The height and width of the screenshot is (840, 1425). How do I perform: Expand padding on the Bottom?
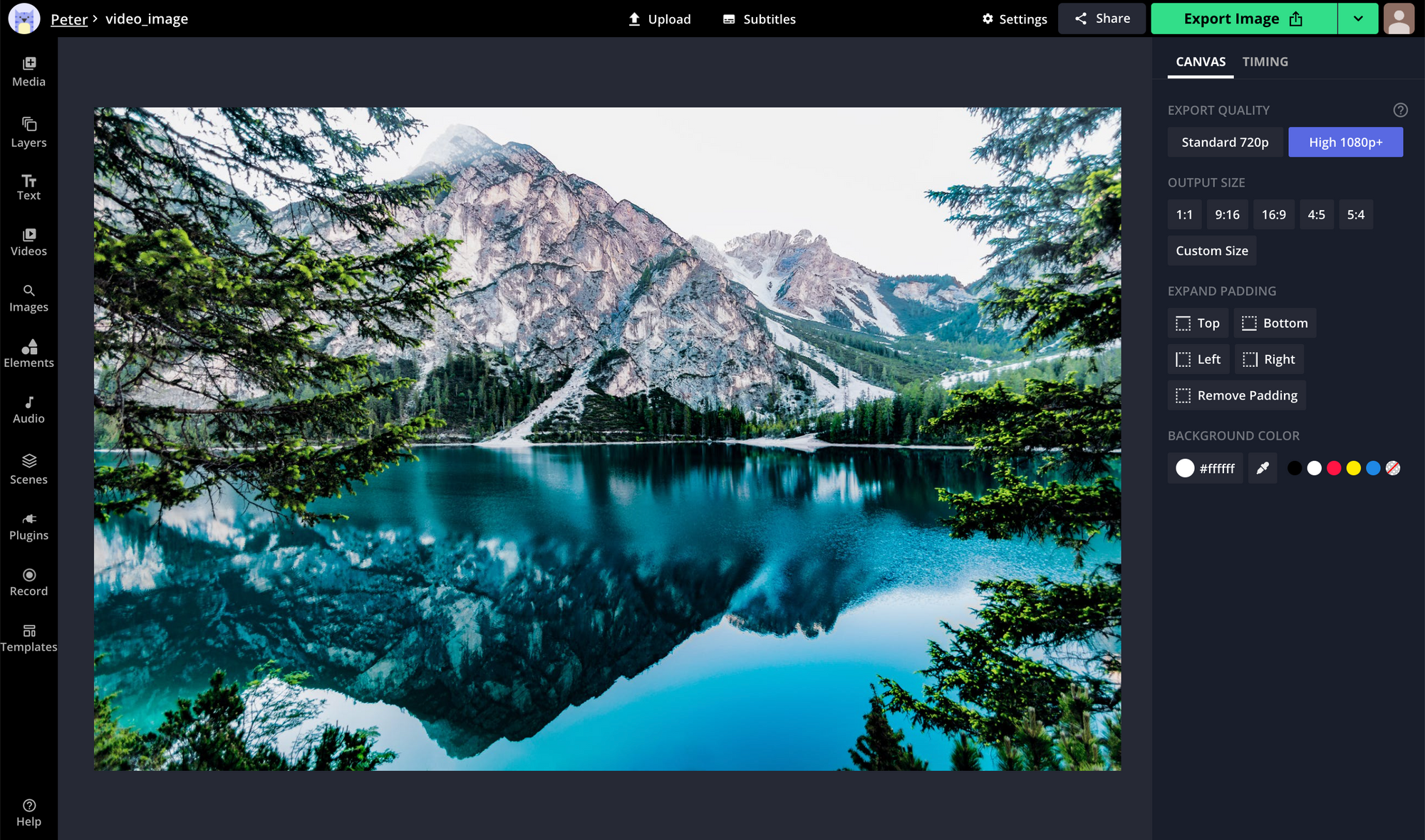1275,323
